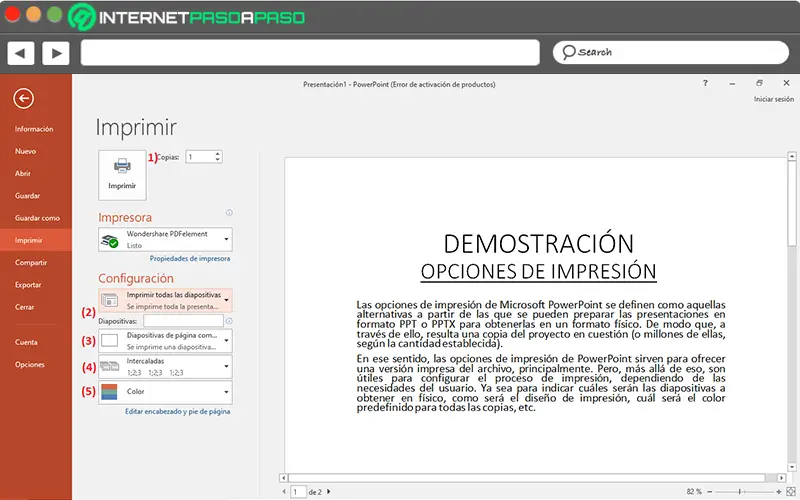Click horizontal scrollbar right arrow

tap(782, 478)
